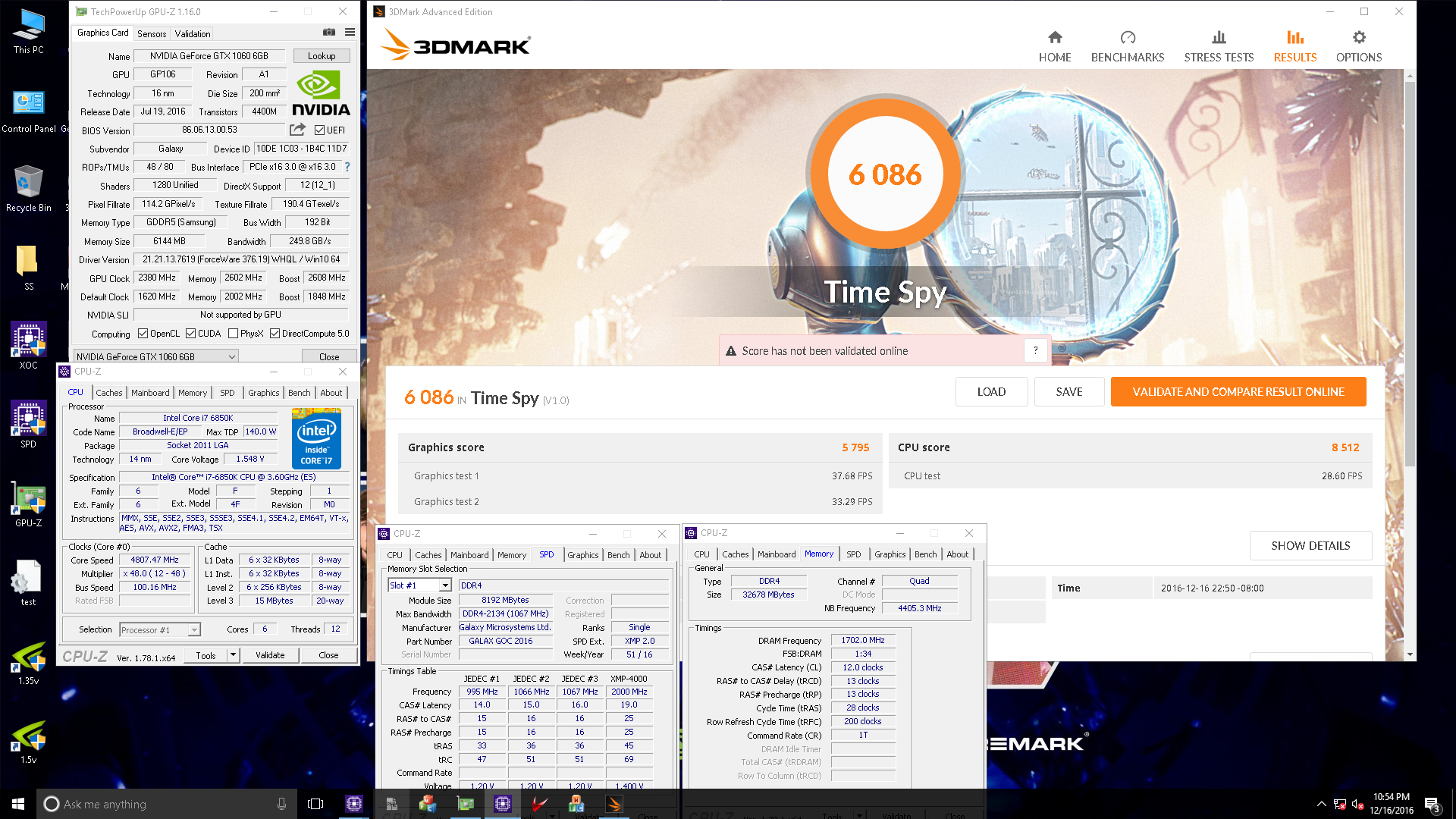Select the 1.35v NVIDIA desktop shortcut
1456x819 pixels.
click(29, 663)
